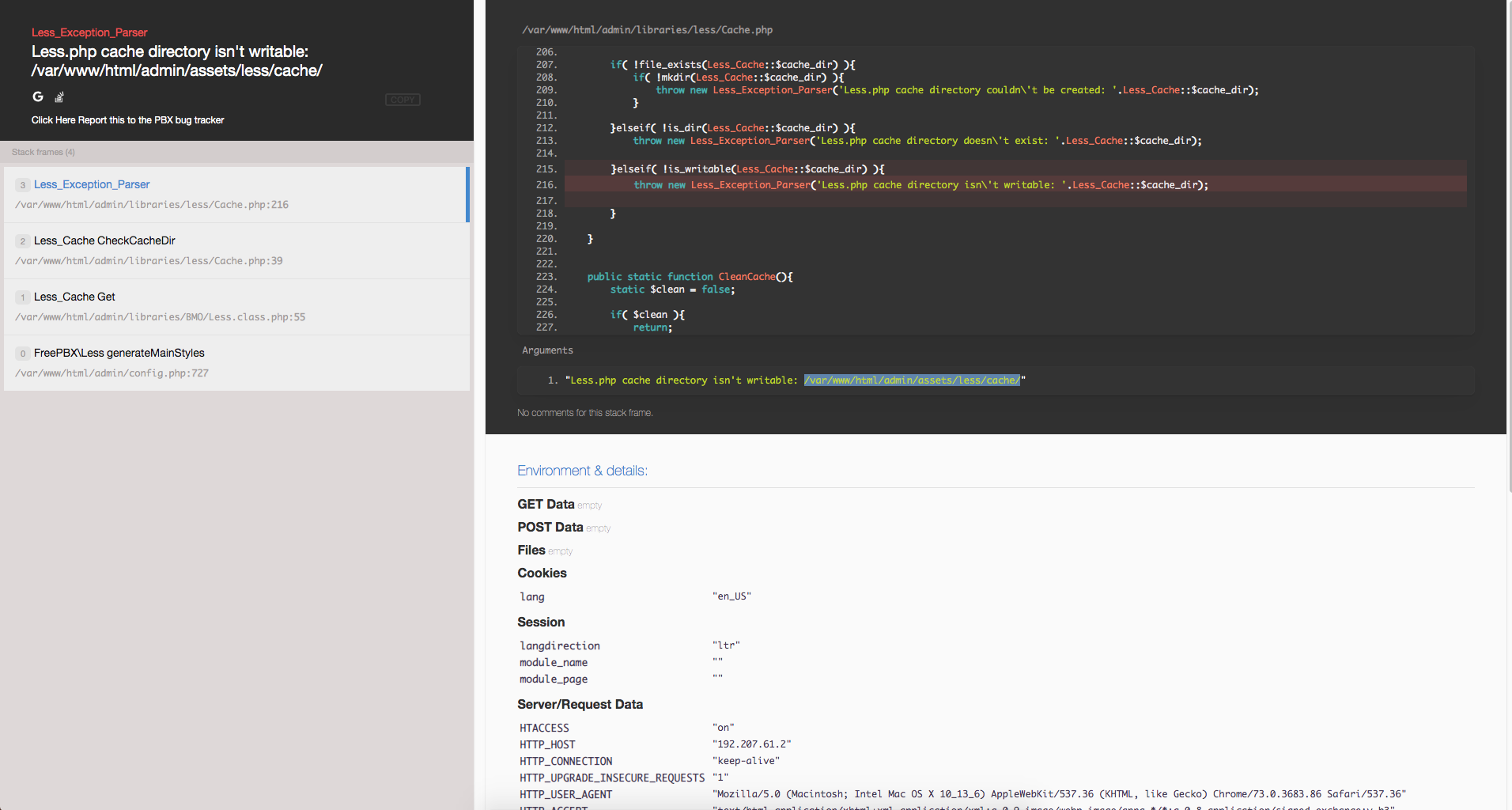Viewport: 1512px width, 810px height.
Task: Click the 'GET Data' heading
Action: (546, 505)
